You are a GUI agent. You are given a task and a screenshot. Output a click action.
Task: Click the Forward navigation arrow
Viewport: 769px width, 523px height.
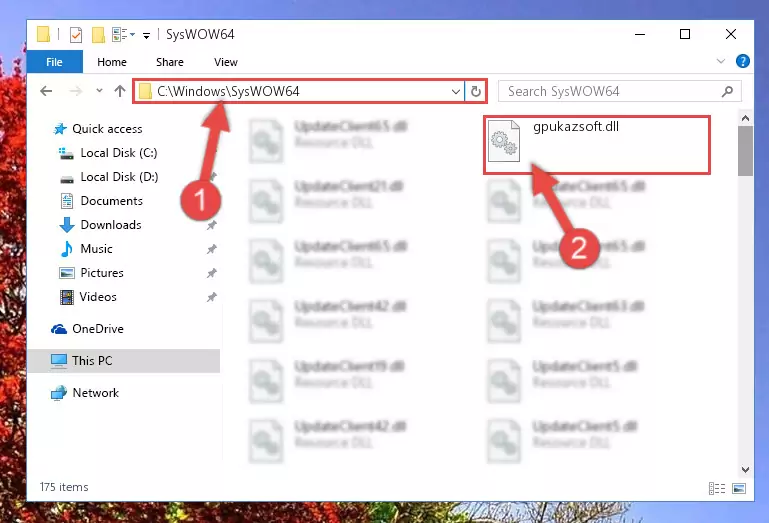pyautogui.click(x=76, y=91)
